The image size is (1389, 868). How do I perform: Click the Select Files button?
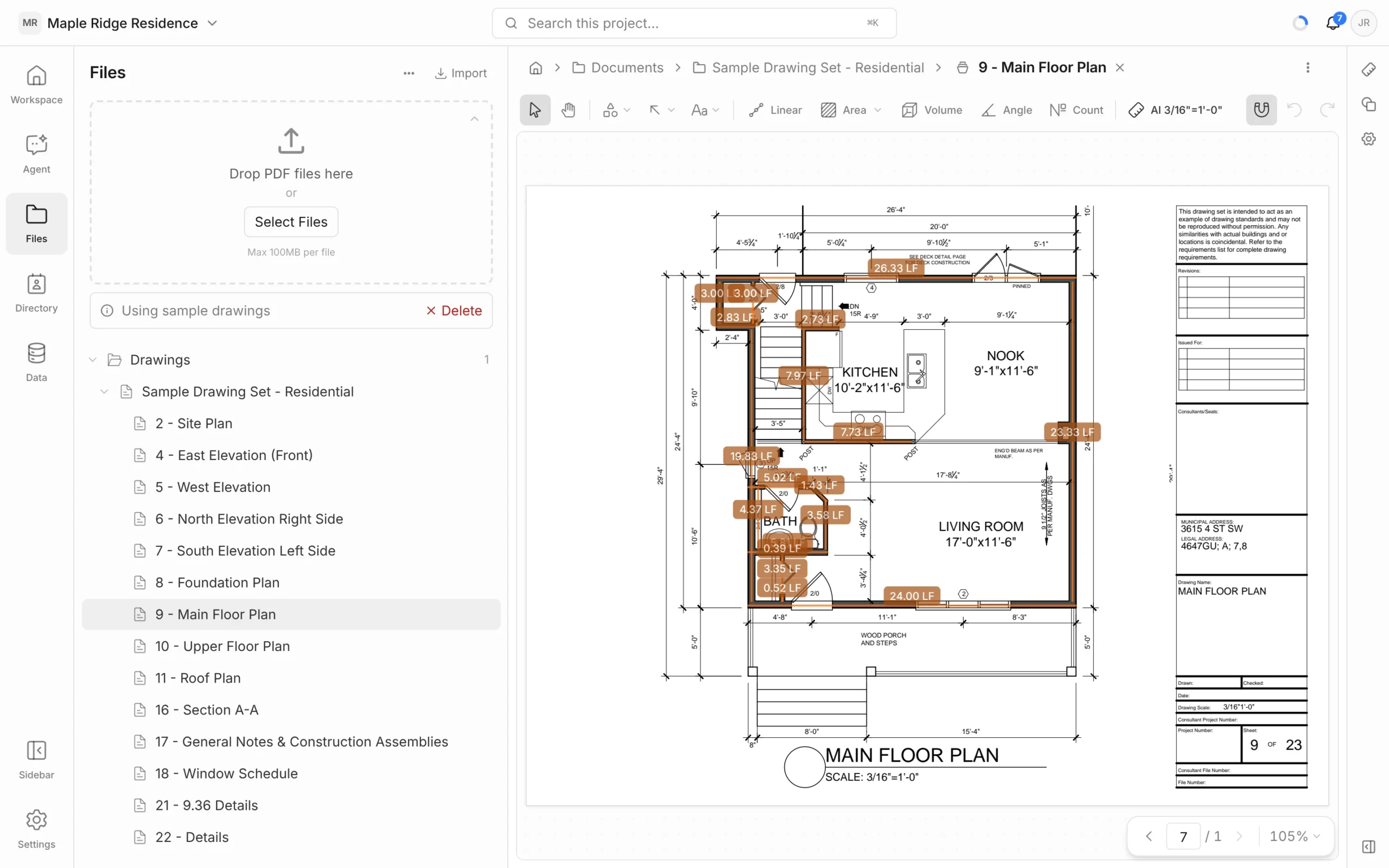point(291,221)
